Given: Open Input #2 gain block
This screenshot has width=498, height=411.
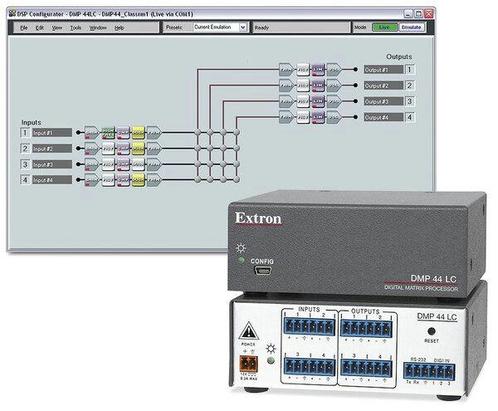Looking at the screenshot, I should tap(91, 148).
